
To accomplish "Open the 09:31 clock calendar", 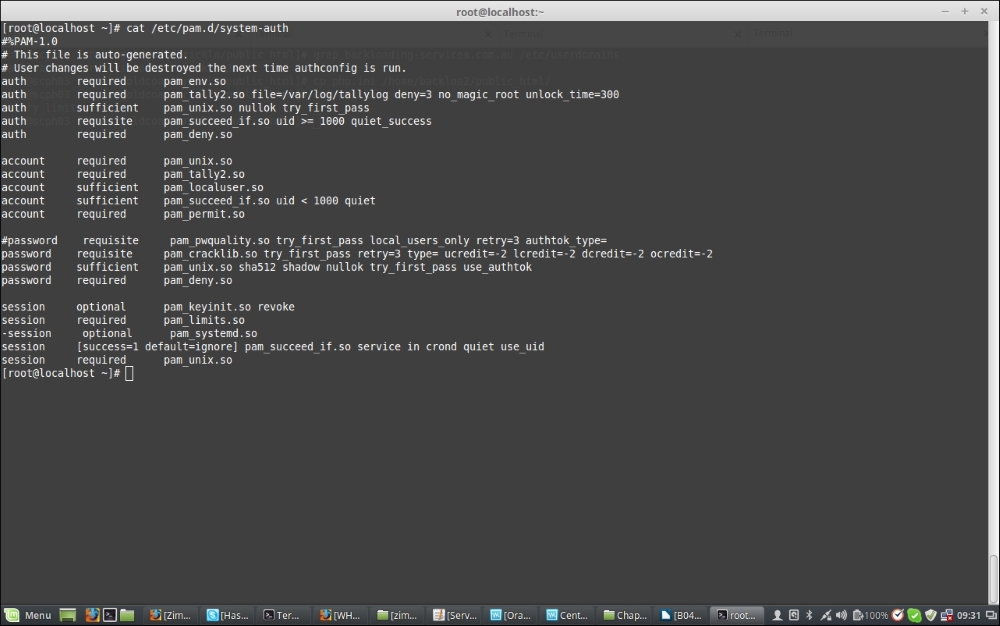I will point(968,615).
